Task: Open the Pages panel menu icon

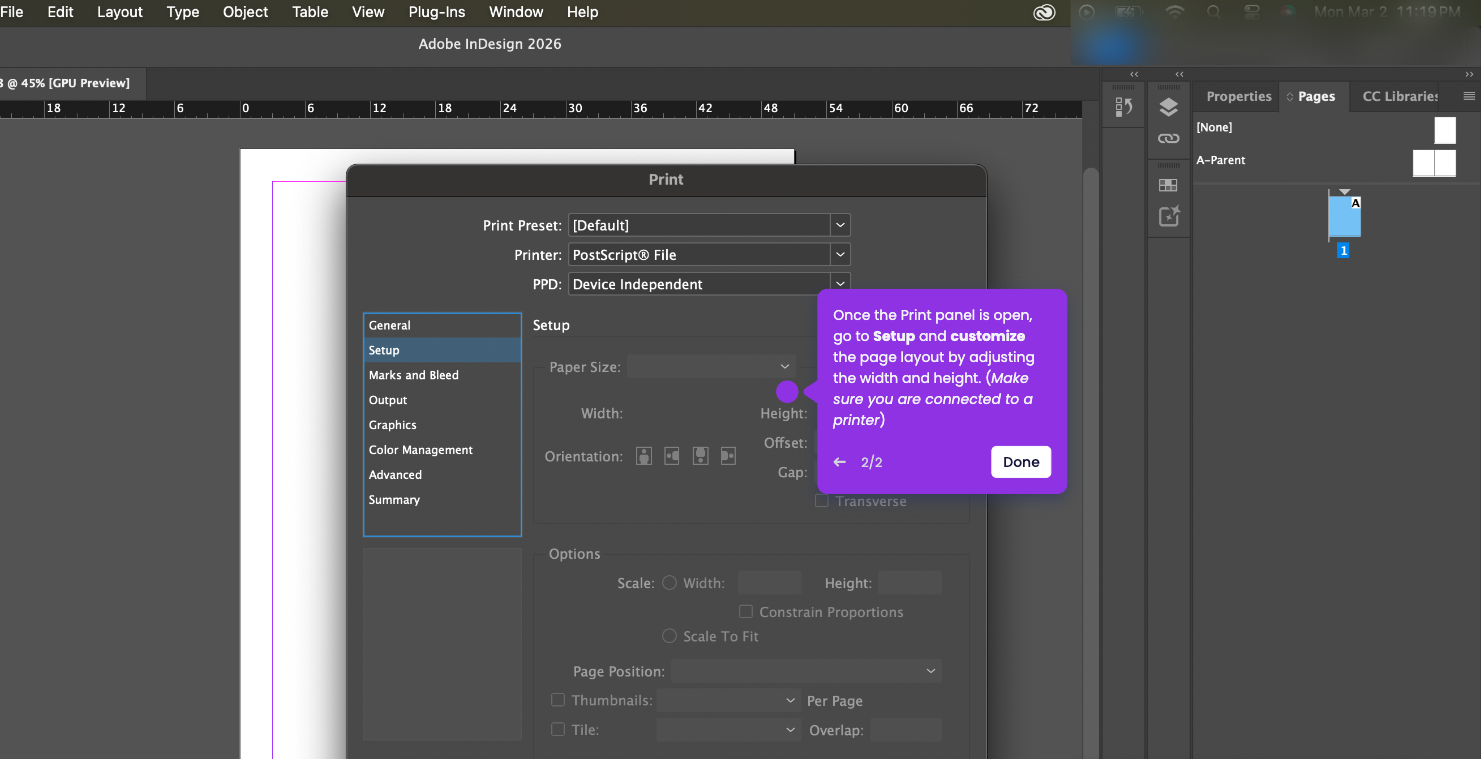Action: (x=1469, y=96)
